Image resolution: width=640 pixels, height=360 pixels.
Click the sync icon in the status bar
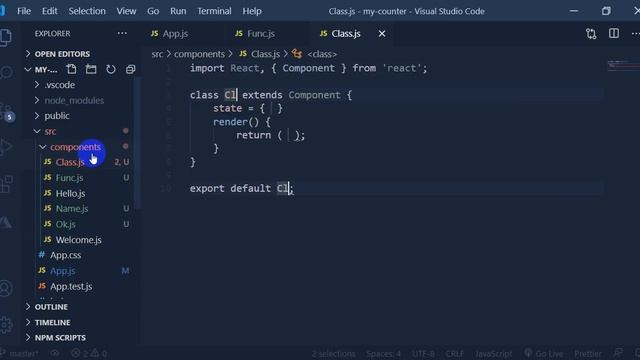pos(55,353)
